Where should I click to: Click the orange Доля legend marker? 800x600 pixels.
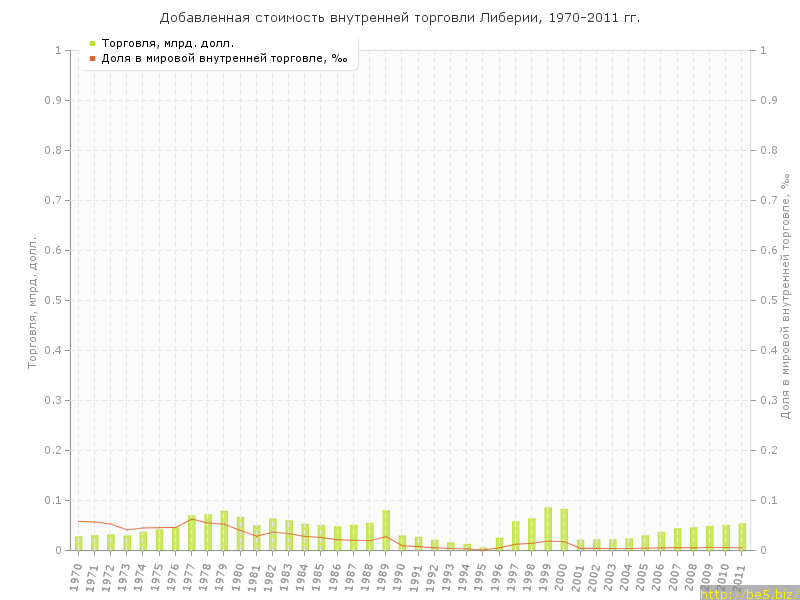coord(92,58)
